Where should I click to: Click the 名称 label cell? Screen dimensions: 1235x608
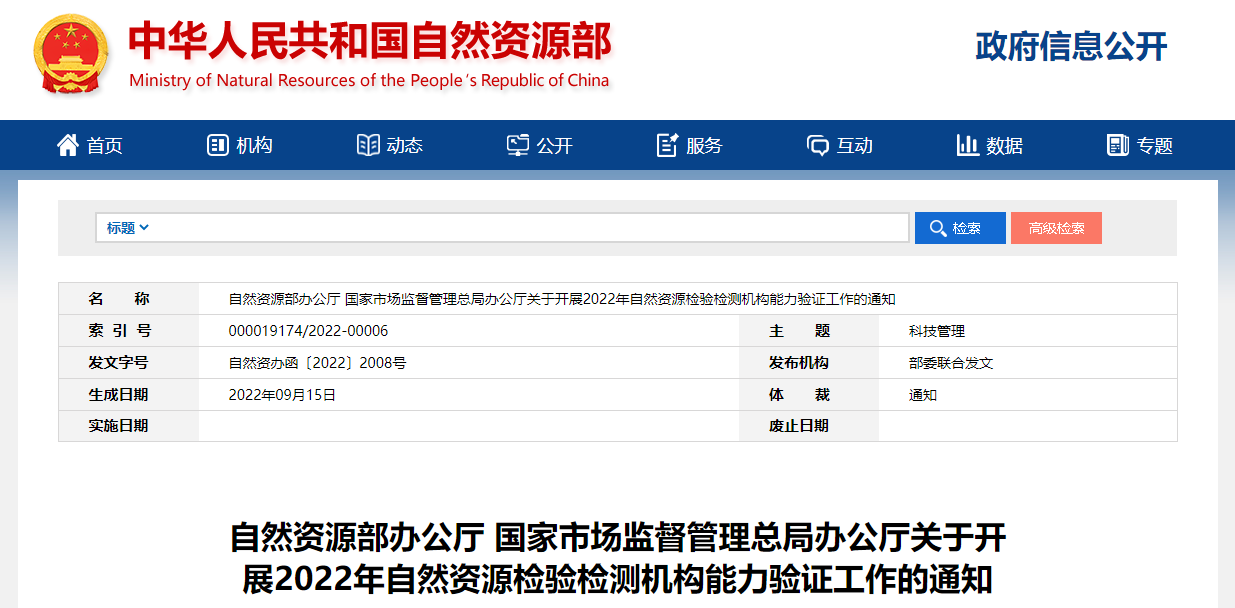click(129, 299)
